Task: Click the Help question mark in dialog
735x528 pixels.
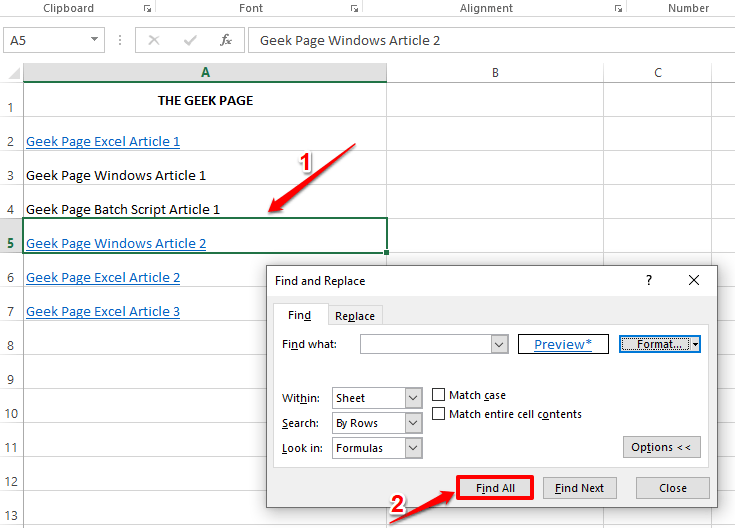Action: pyautogui.click(x=648, y=281)
